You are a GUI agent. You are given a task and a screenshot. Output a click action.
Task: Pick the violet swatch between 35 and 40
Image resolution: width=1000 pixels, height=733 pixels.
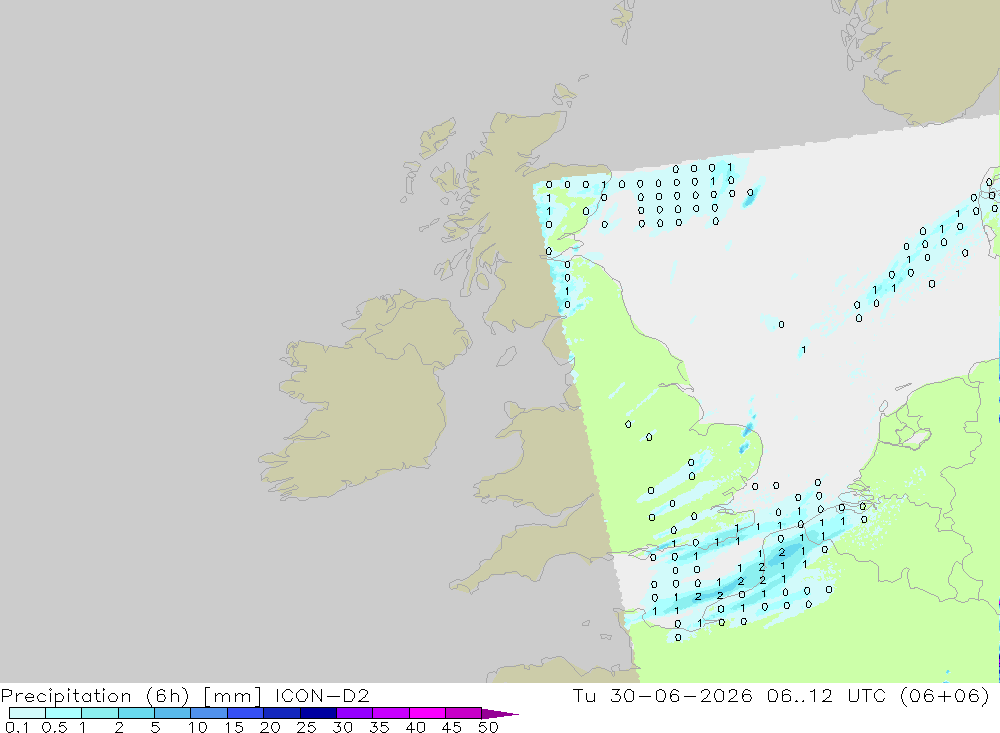coord(390,713)
